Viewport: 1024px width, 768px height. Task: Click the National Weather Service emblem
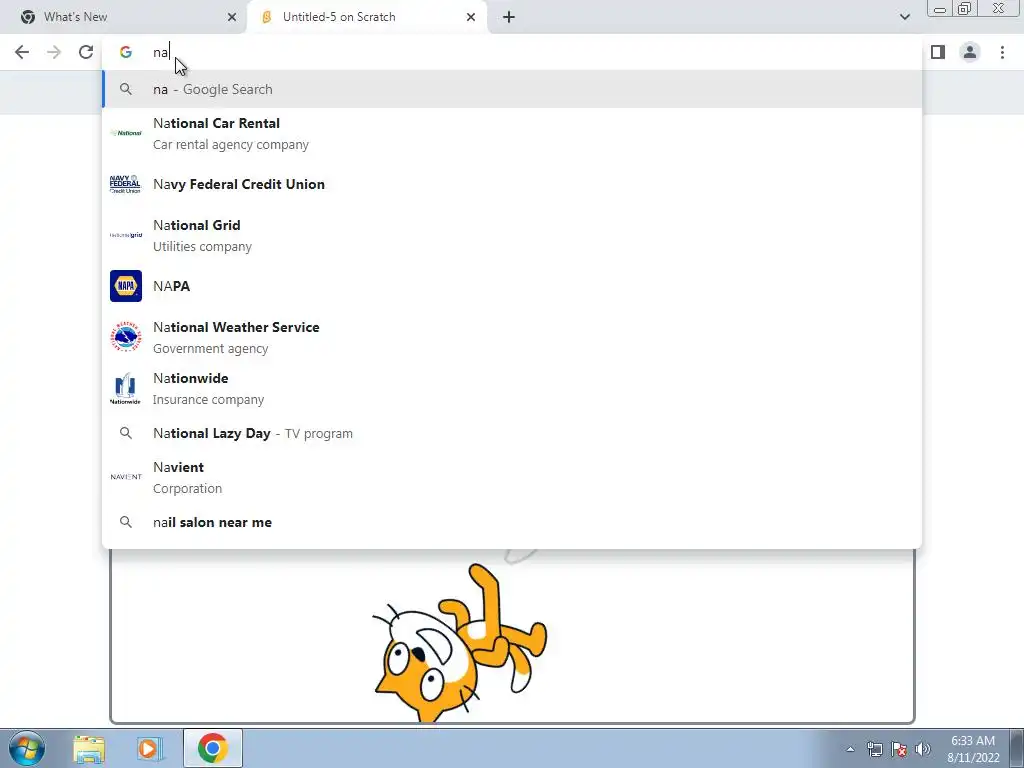(126, 337)
